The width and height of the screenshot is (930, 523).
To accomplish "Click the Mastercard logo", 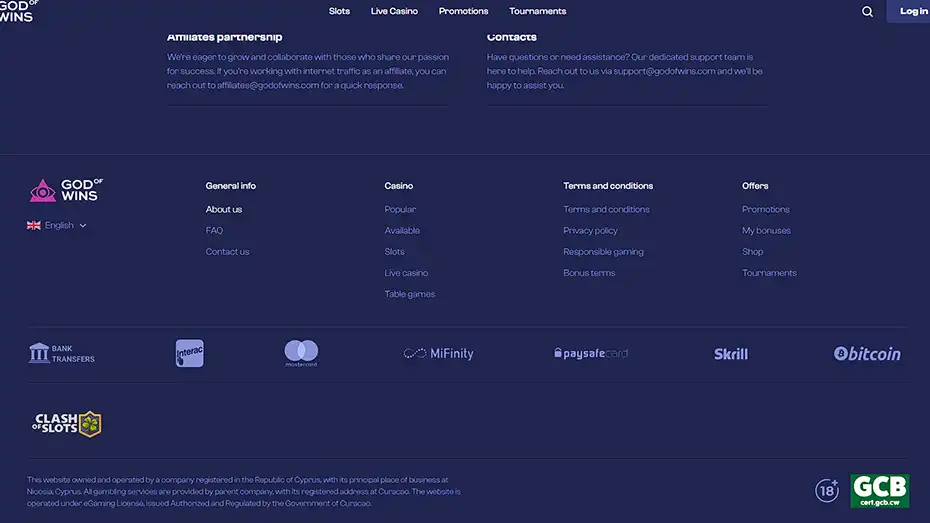I will pyautogui.click(x=301, y=353).
